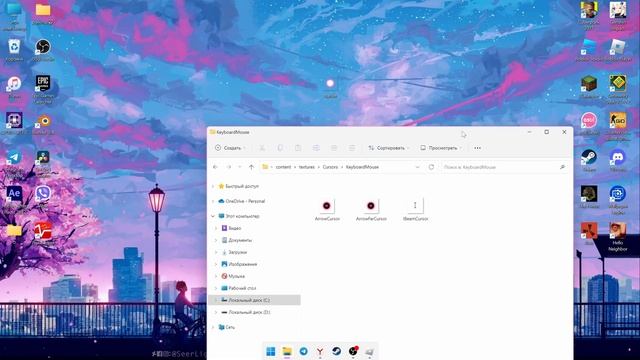Click the Explorer forward arrow

point(229,167)
